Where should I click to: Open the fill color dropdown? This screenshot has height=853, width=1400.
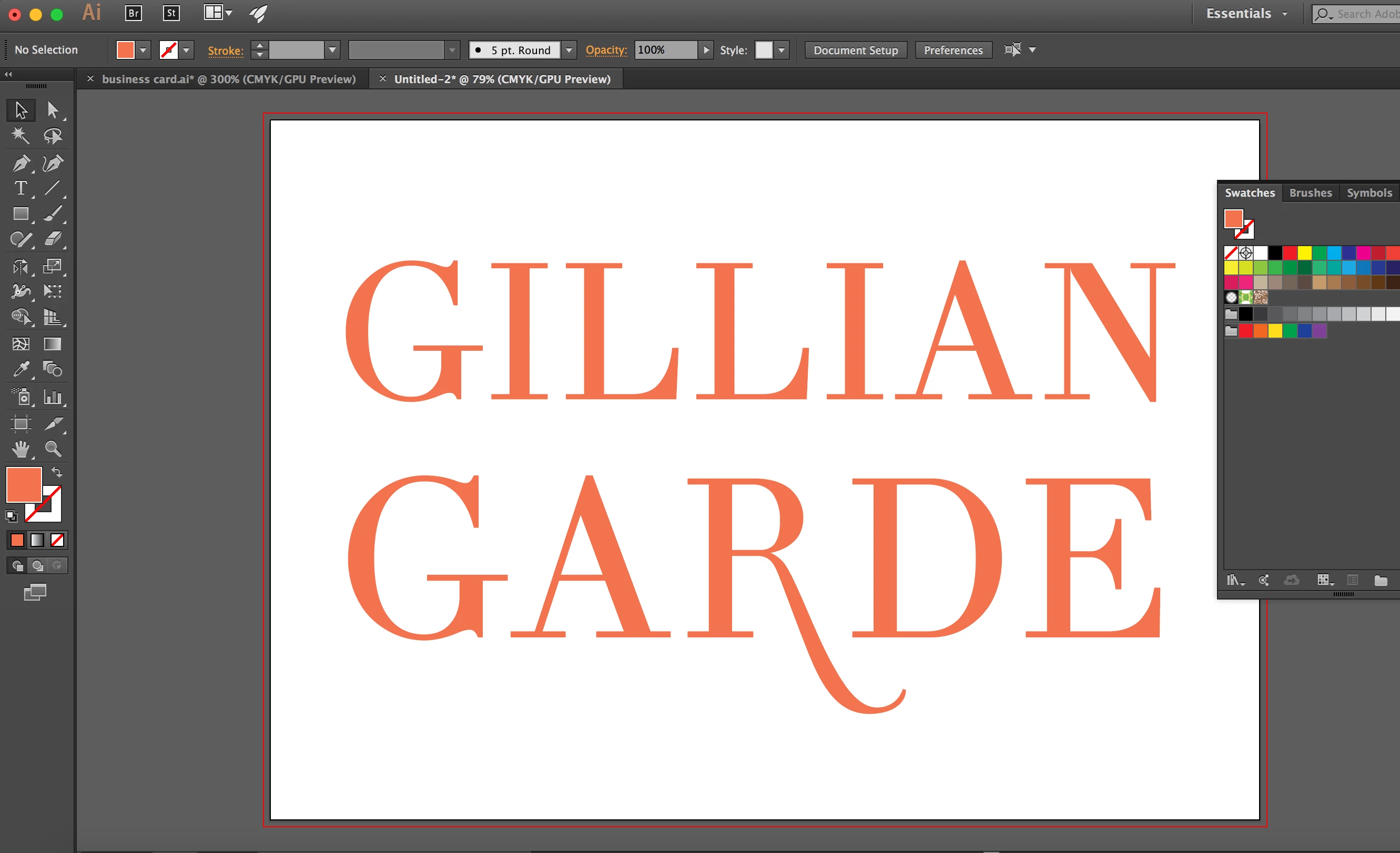[143, 50]
